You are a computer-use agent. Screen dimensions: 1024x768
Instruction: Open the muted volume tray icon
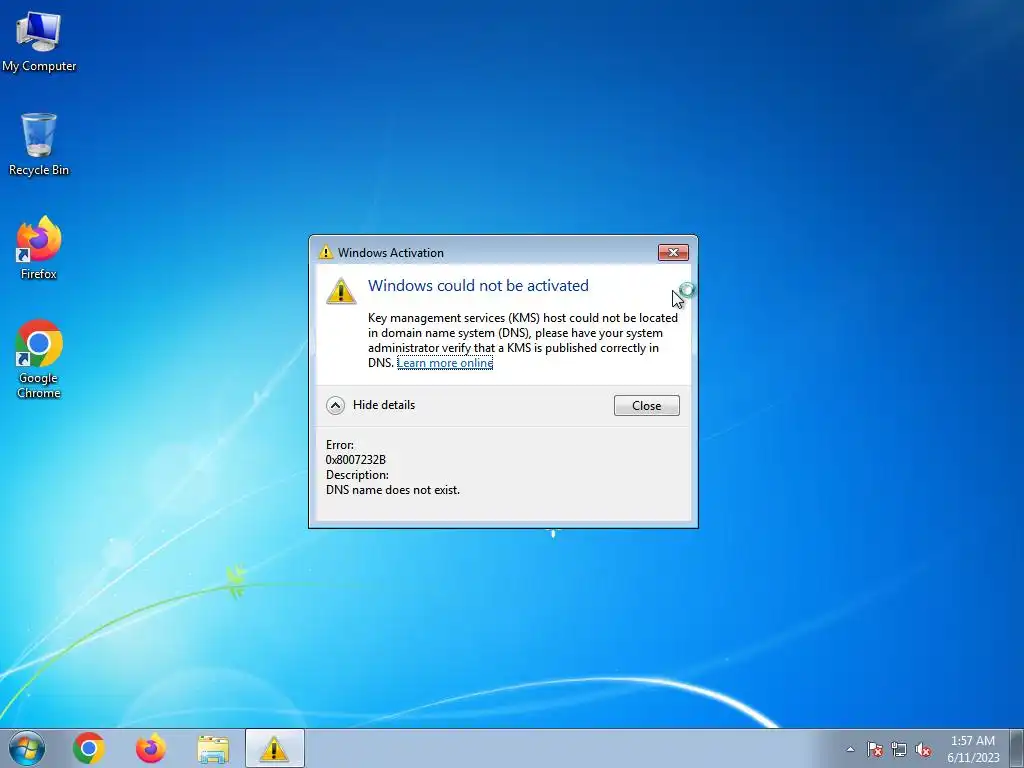[923, 749]
